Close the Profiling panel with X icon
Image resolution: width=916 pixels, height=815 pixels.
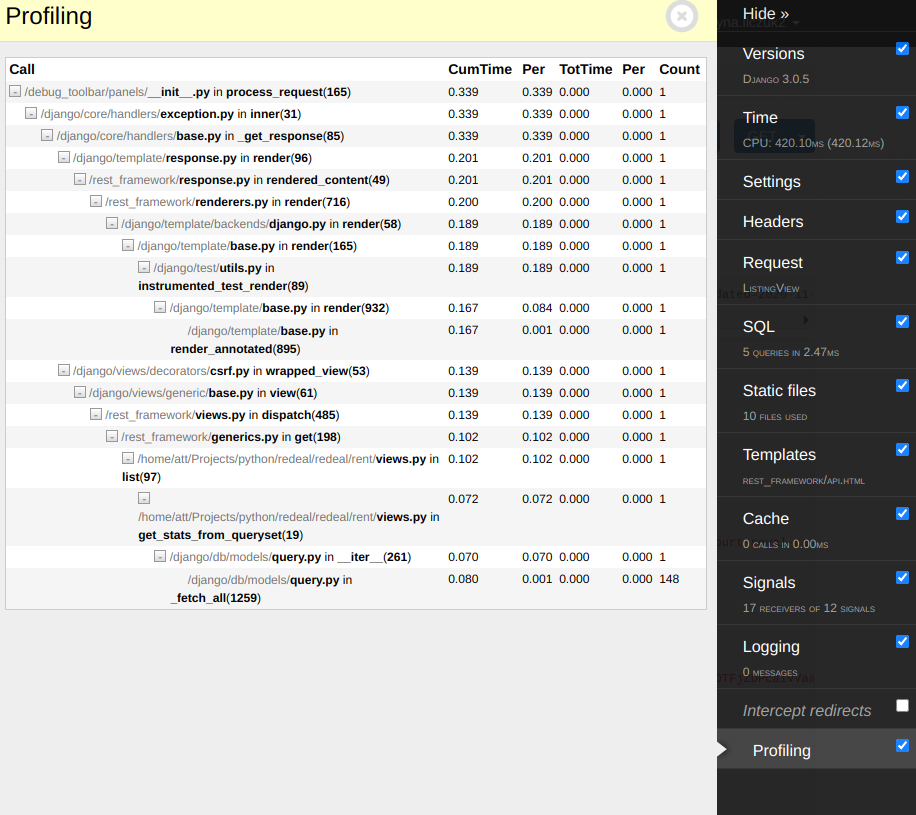(681, 16)
